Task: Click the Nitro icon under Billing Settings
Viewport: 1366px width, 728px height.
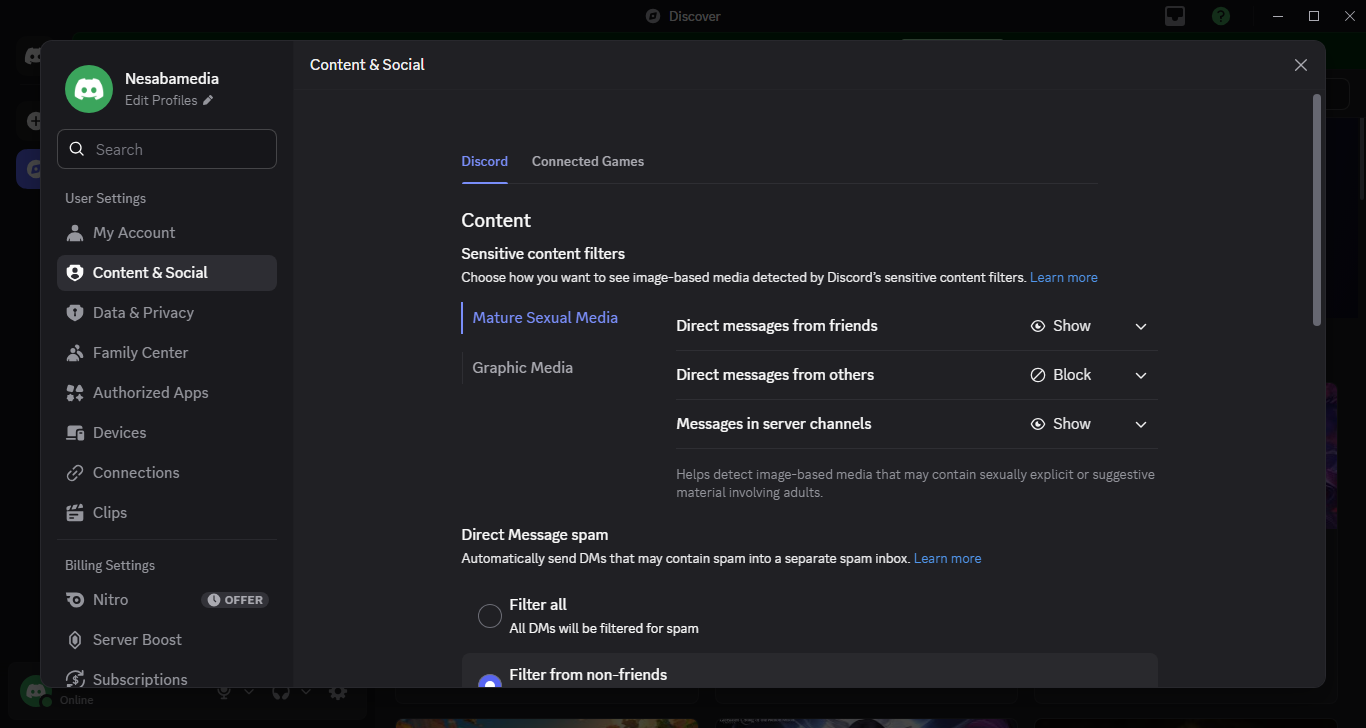Action: tap(75, 600)
